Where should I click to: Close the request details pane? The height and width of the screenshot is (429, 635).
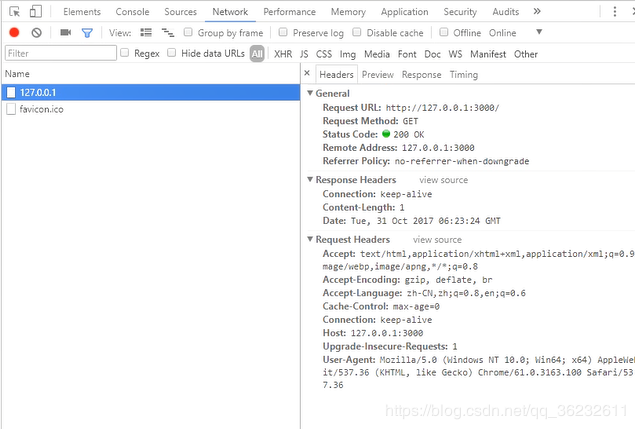click(x=307, y=73)
